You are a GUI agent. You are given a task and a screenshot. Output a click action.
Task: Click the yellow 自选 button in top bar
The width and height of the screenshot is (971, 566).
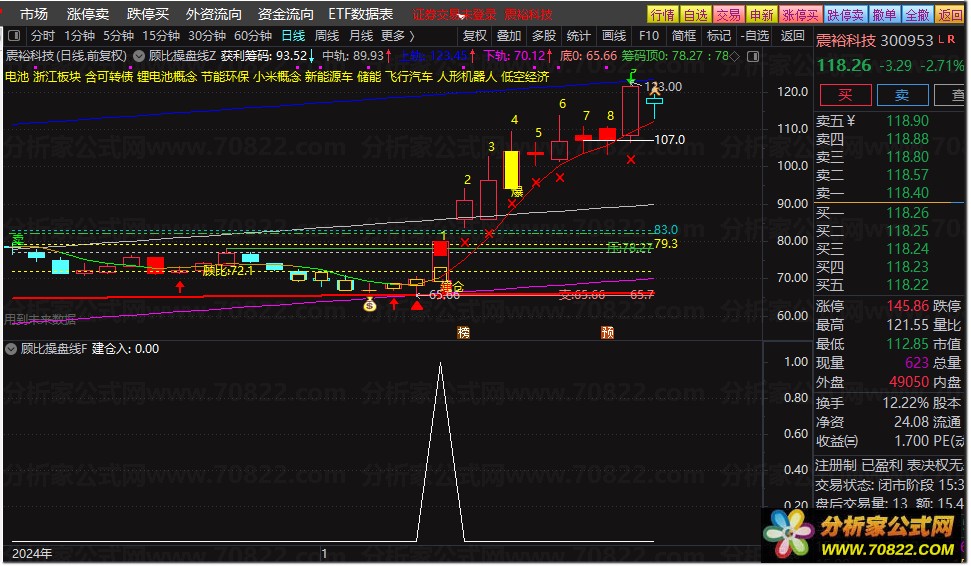point(695,14)
